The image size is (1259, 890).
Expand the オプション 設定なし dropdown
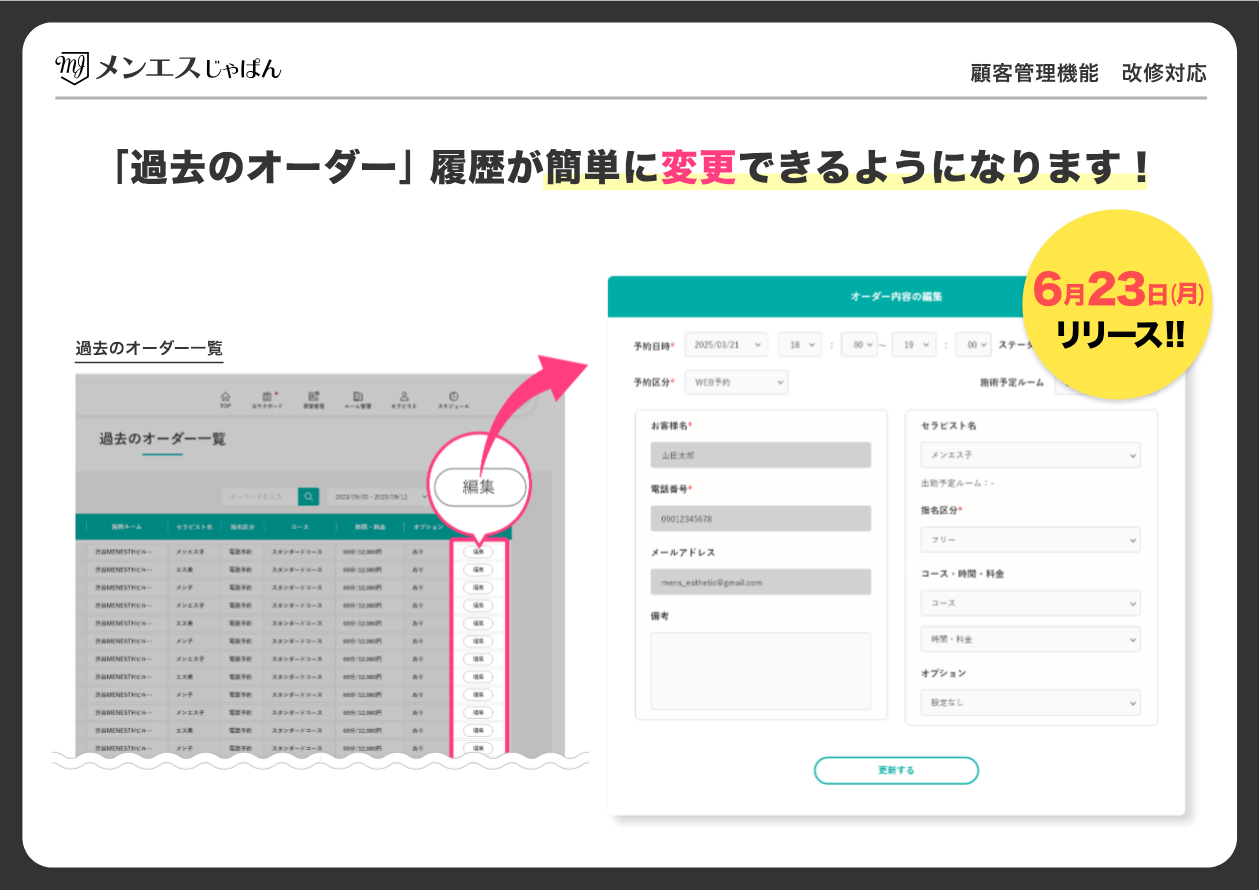coord(1030,703)
